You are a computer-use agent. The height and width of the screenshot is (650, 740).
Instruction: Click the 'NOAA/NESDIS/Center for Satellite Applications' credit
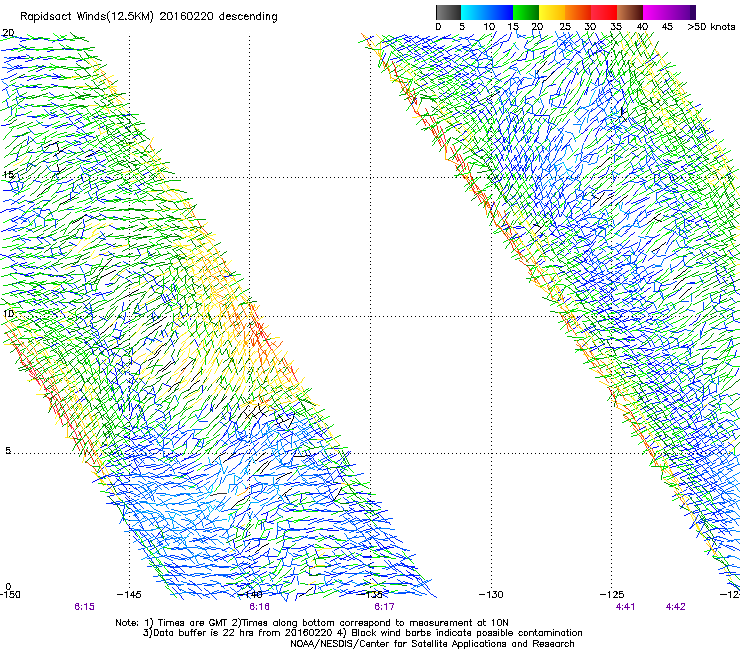click(432, 644)
